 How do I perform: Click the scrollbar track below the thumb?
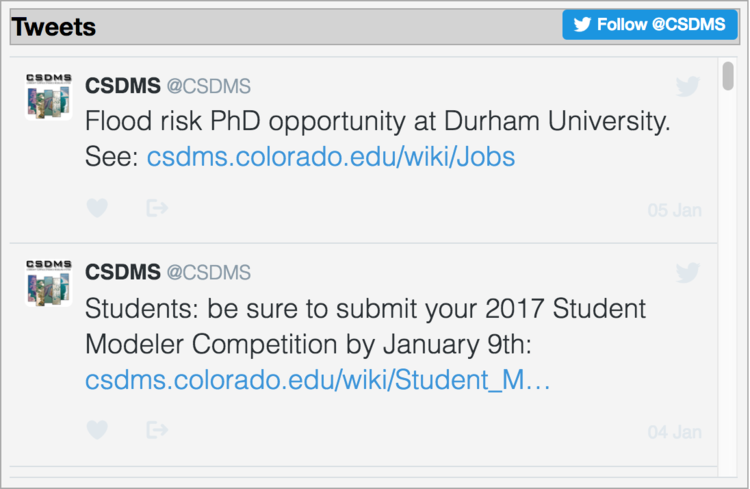click(728, 300)
